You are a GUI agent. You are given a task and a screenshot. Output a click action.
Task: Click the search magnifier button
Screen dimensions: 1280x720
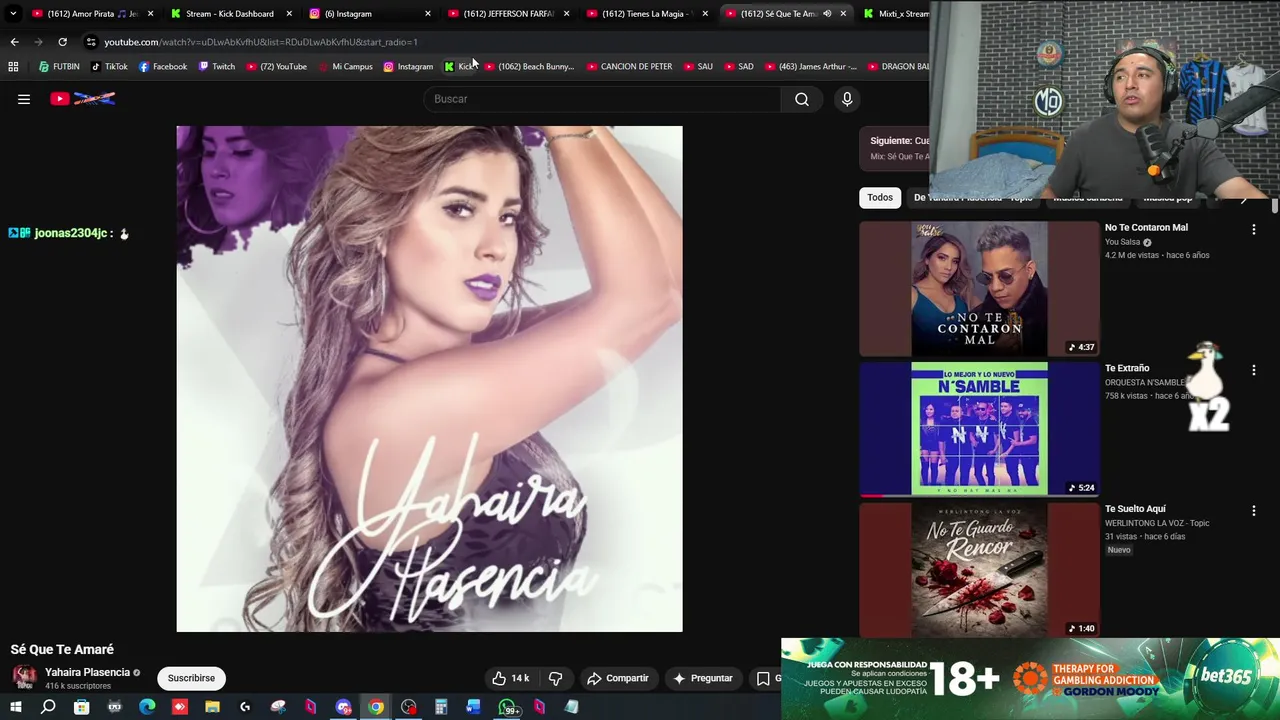click(x=802, y=99)
